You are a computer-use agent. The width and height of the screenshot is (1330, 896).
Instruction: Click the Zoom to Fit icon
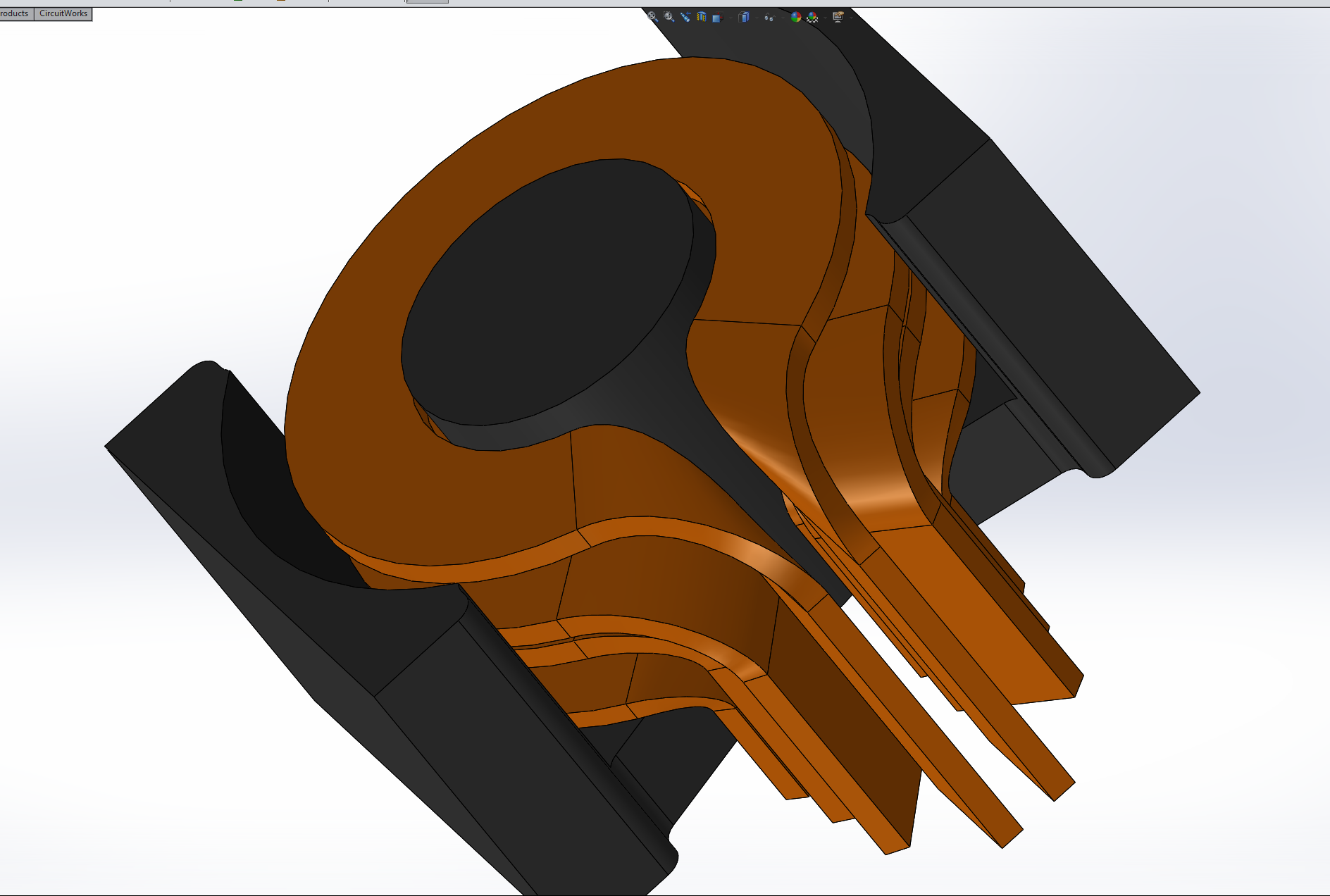click(x=653, y=17)
